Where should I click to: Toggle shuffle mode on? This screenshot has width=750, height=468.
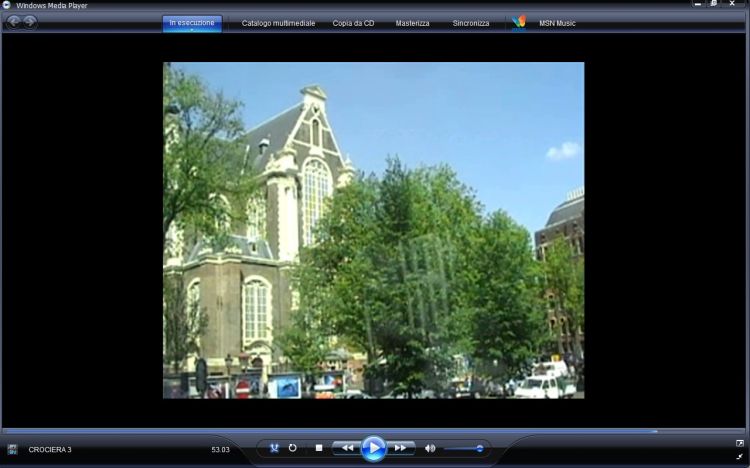tap(274, 448)
